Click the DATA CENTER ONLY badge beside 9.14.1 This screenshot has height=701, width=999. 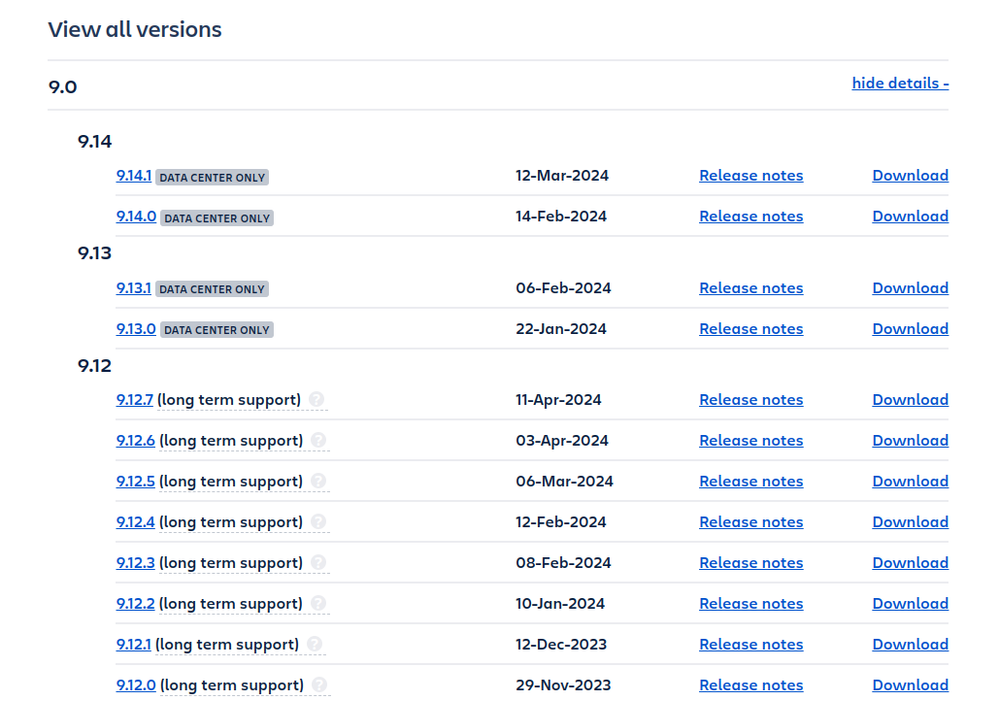point(211,177)
